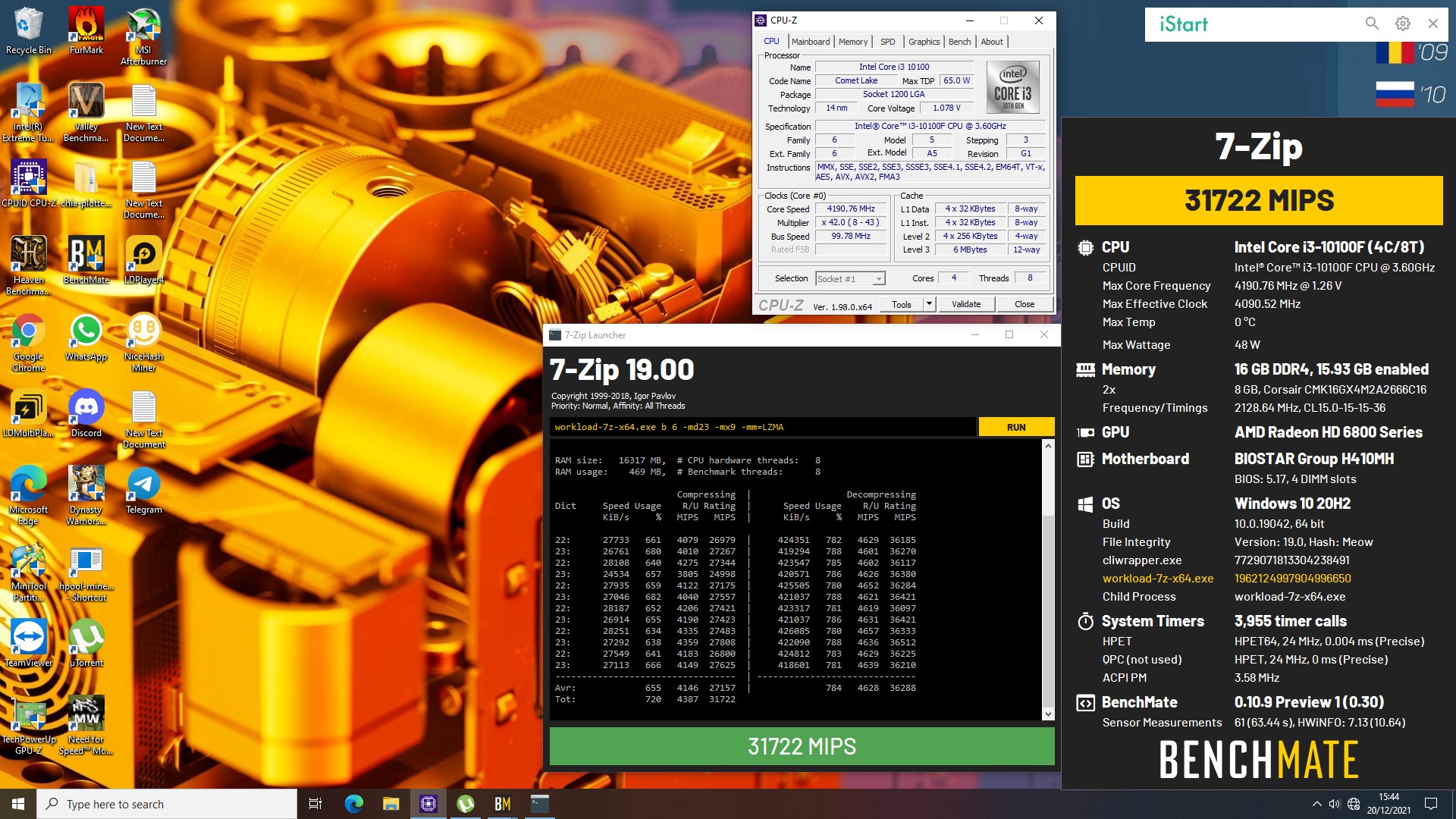Click scrollbar up arrow in 7-Zip output
Screen dimensions: 1456x819
pyautogui.click(x=1048, y=446)
